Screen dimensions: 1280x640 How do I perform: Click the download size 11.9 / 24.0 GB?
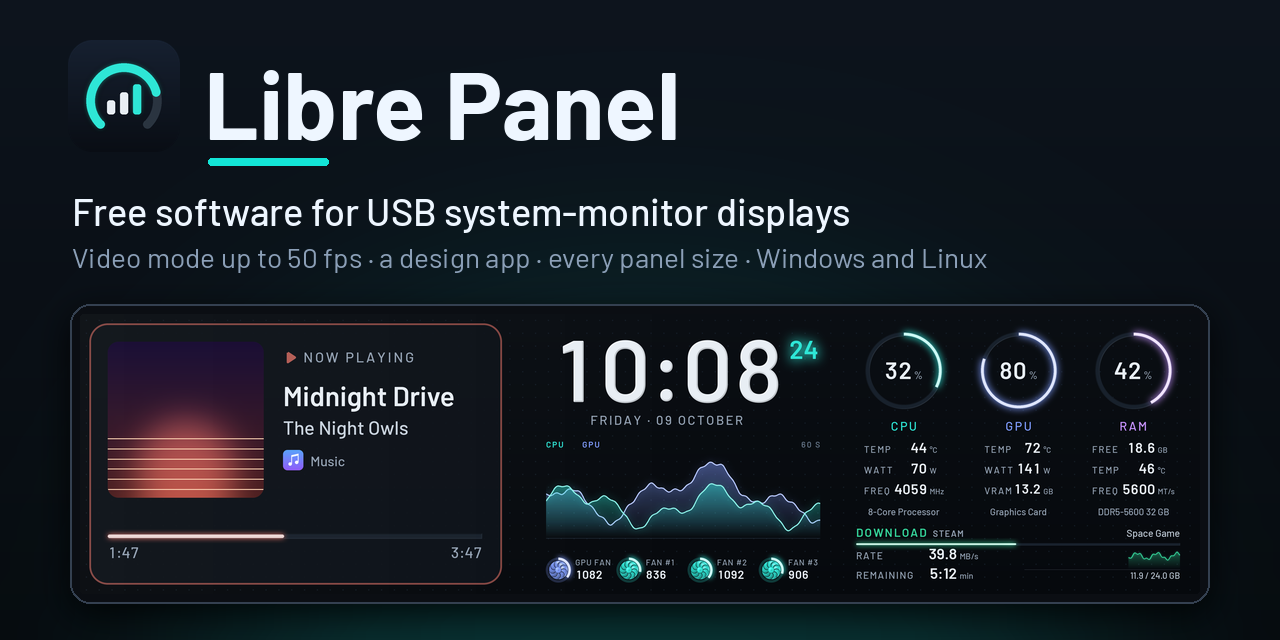click(x=1155, y=576)
